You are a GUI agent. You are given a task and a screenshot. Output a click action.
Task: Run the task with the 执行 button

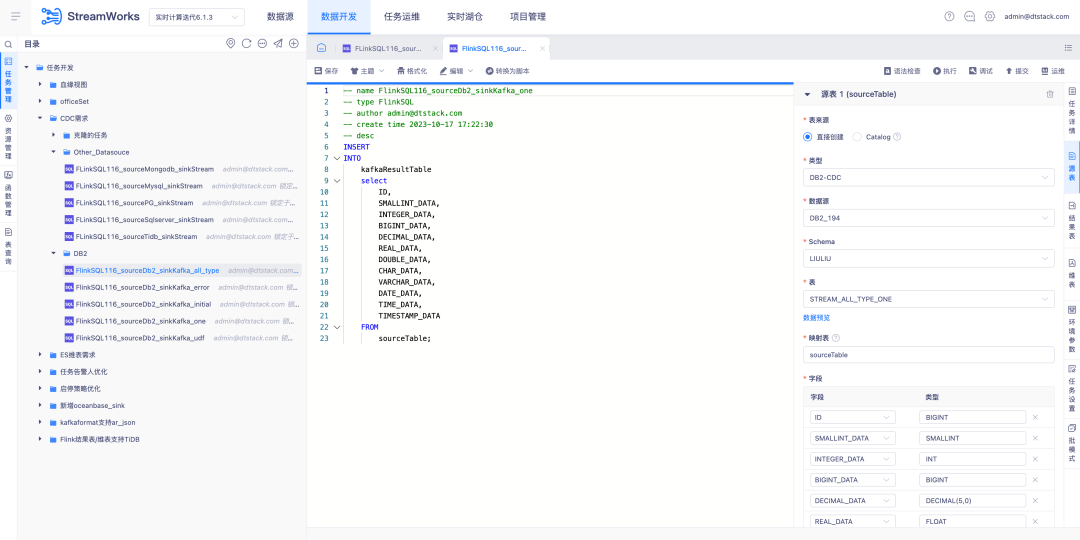[937, 71]
